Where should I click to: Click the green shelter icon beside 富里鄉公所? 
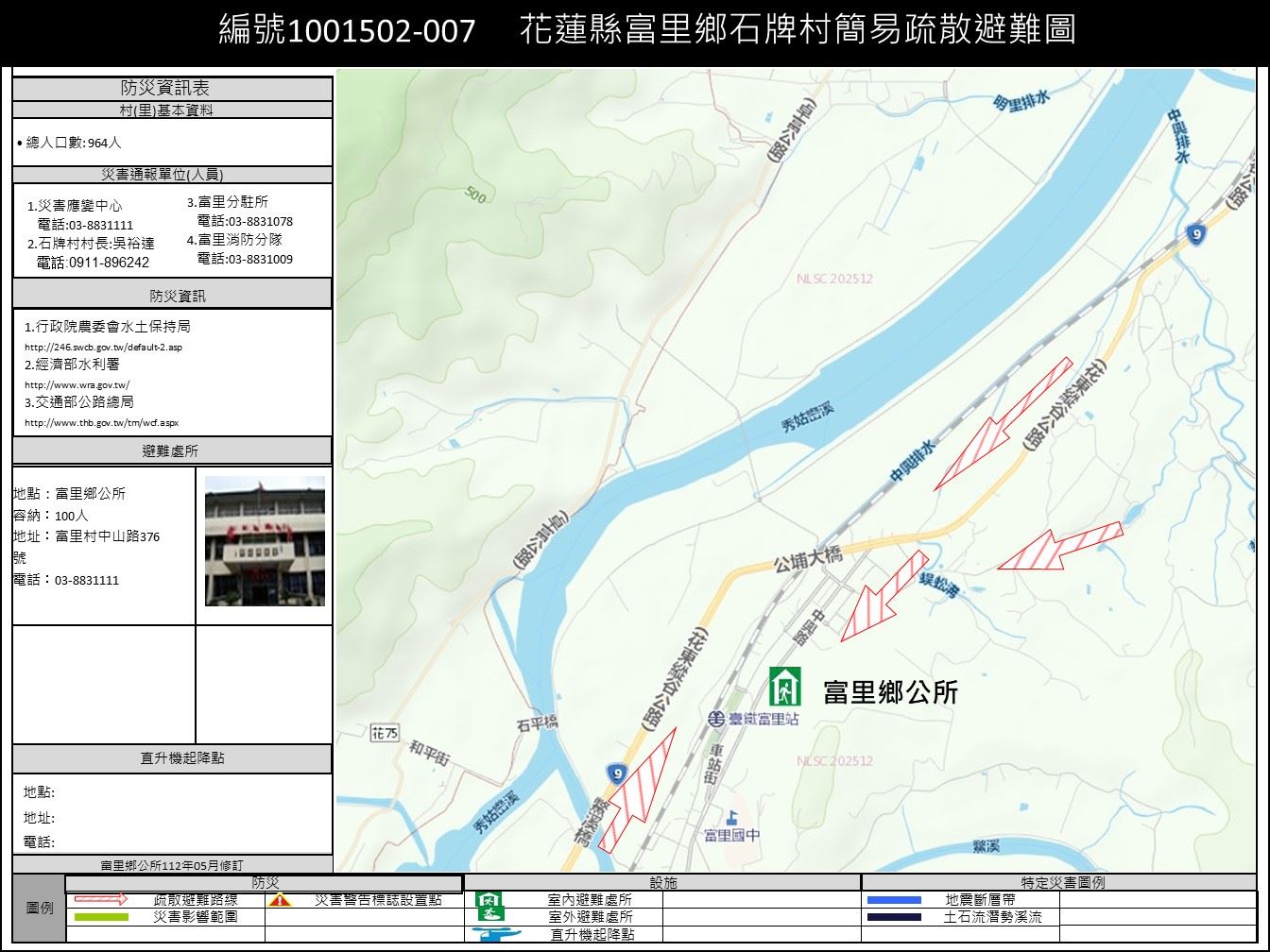pyautogui.click(x=784, y=687)
